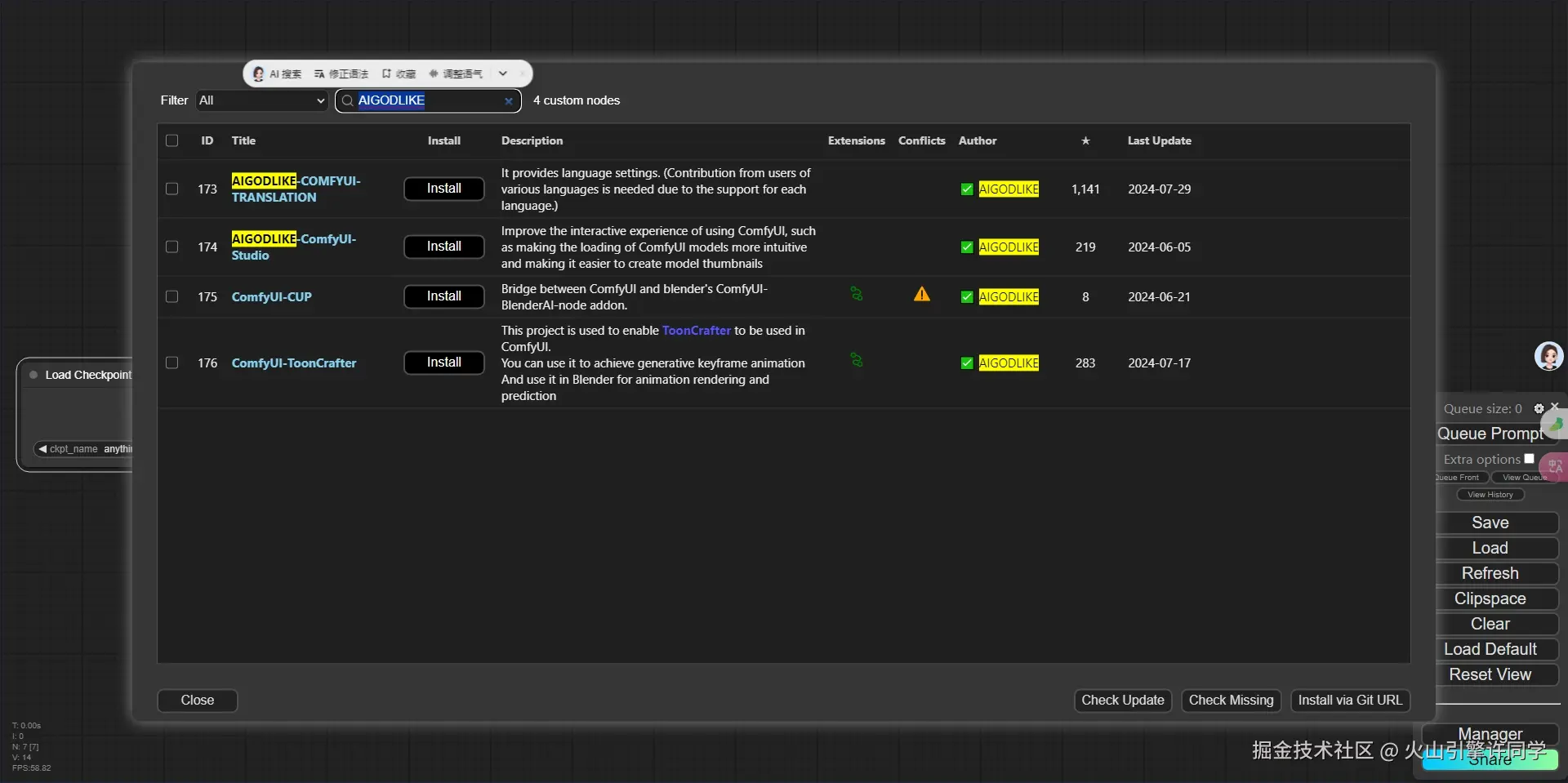
Task: Open the queue settings gear icon
Action: click(x=1539, y=408)
